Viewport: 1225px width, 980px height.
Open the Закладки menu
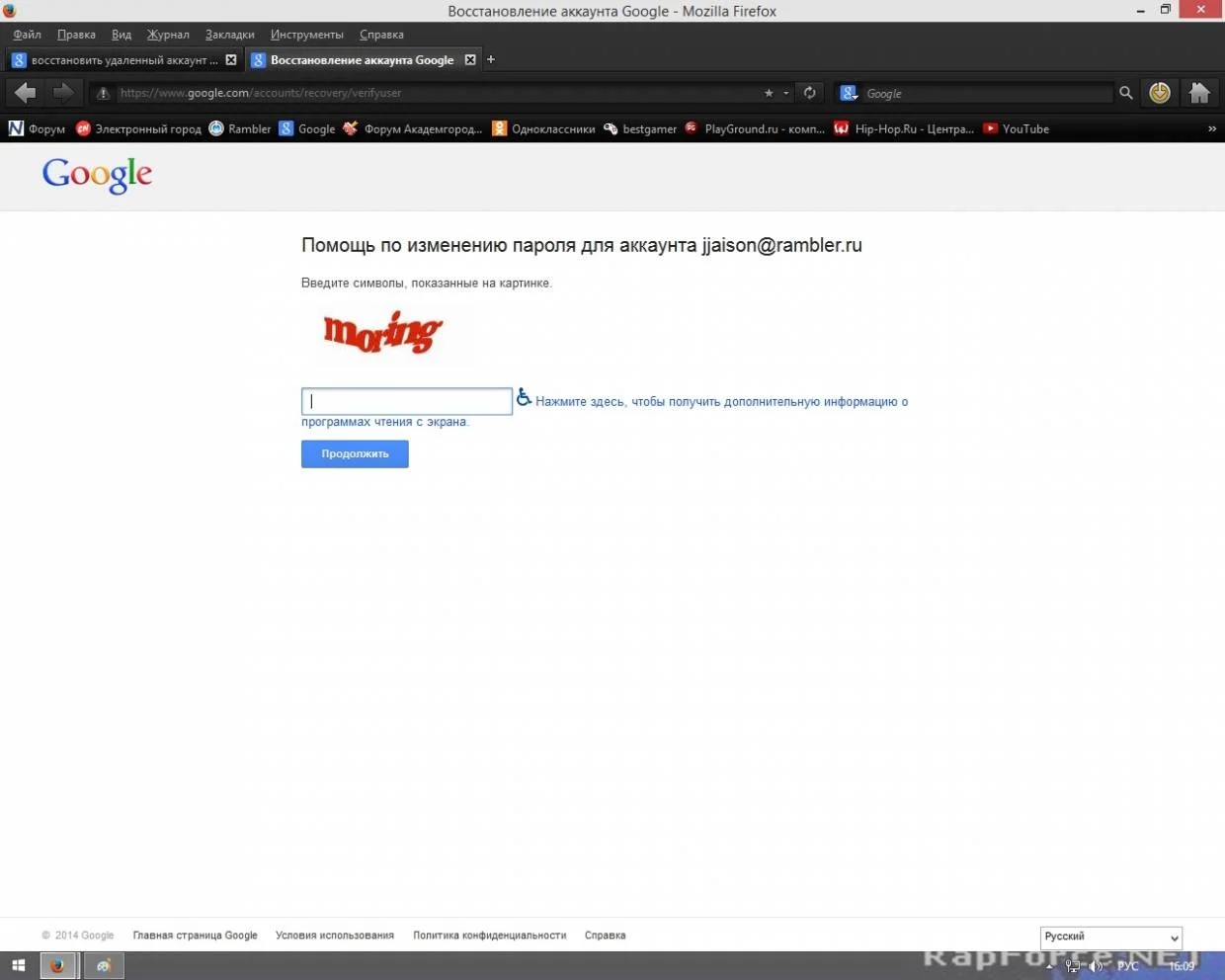(x=230, y=35)
